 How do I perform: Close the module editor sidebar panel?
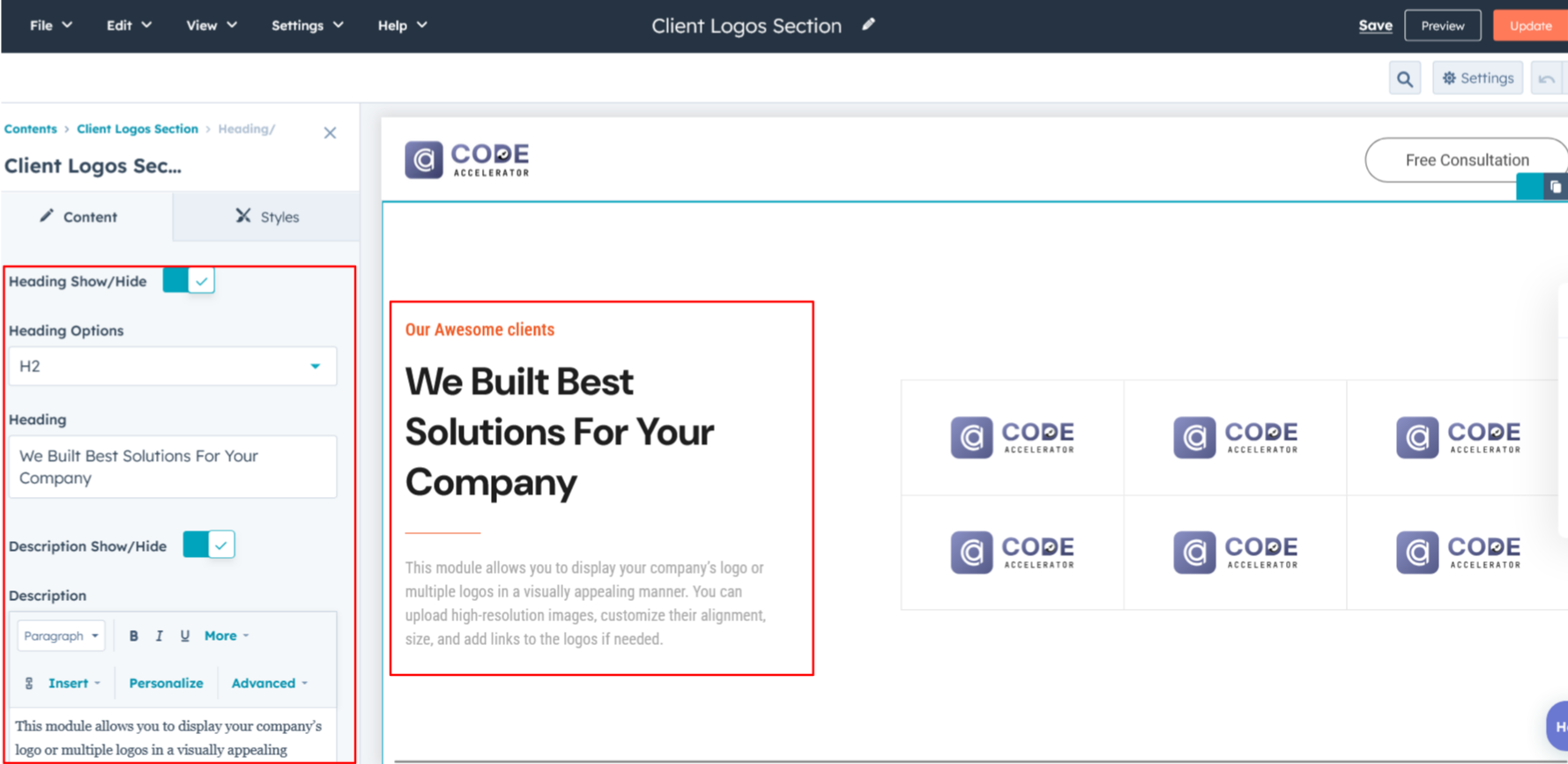click(330, 133)
